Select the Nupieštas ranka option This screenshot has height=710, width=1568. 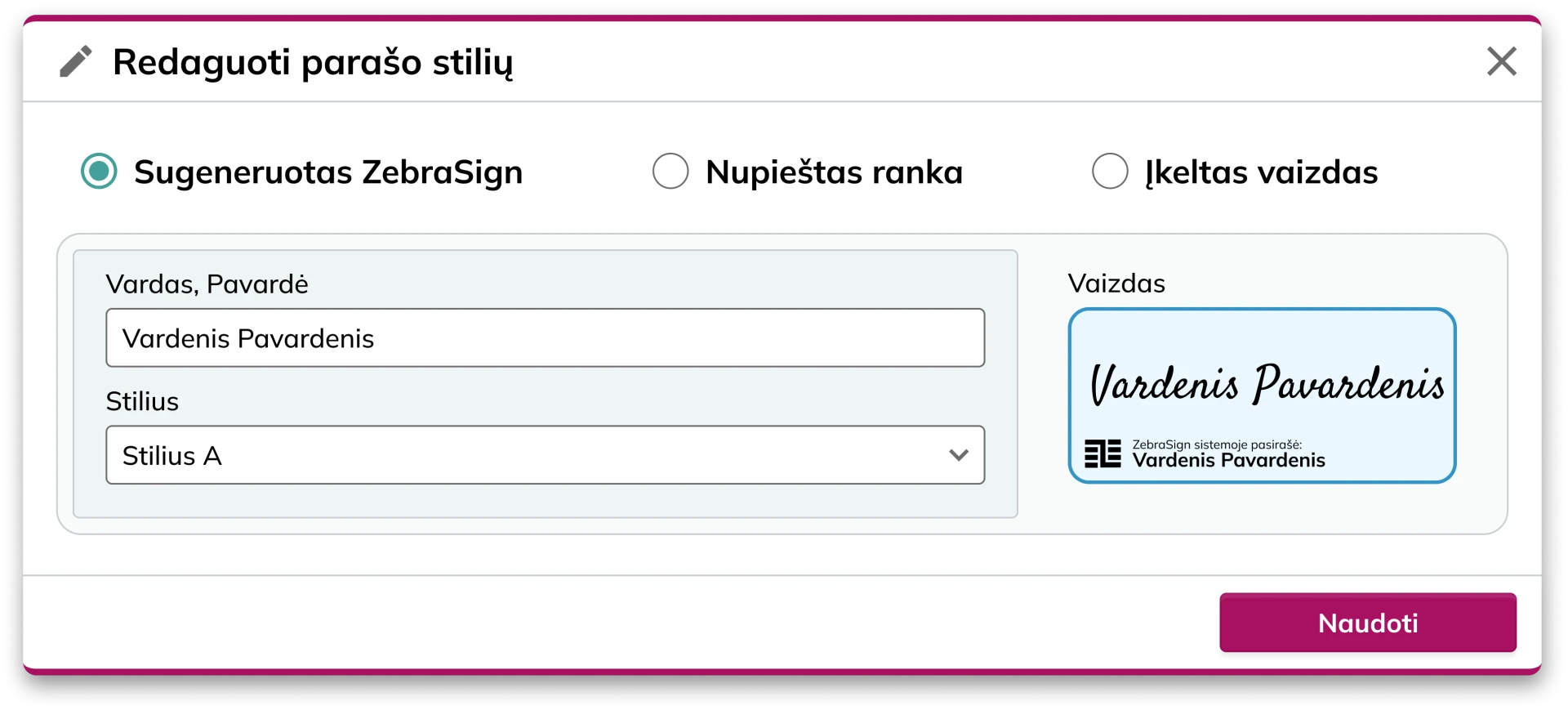(670, 171)
